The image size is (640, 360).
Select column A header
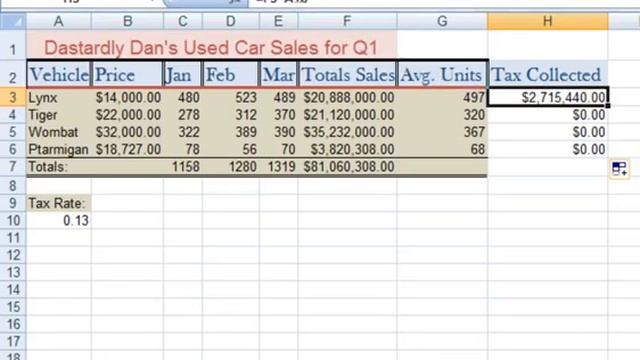59,22
